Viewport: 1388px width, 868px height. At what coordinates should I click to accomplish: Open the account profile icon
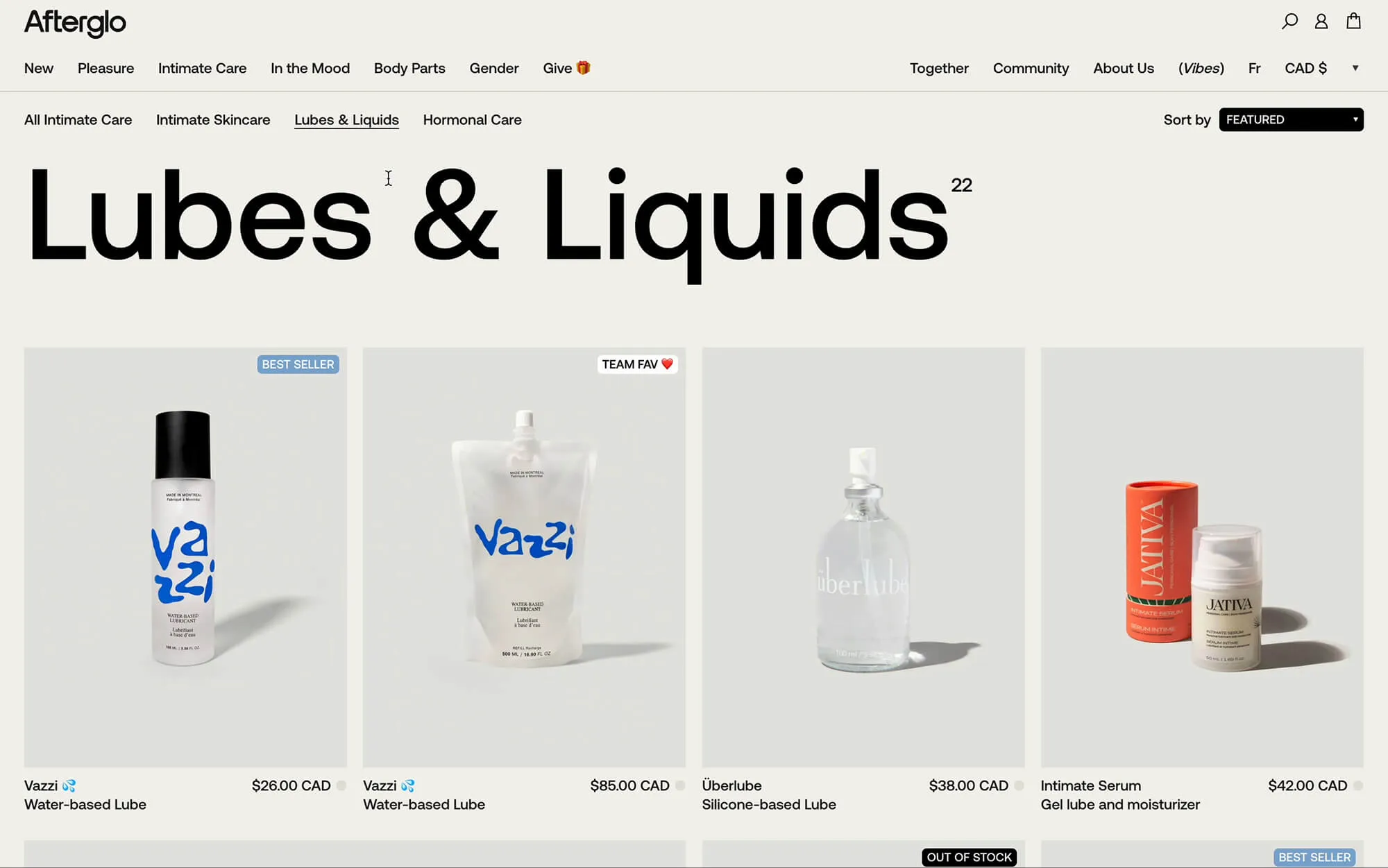click(1321, 22)
